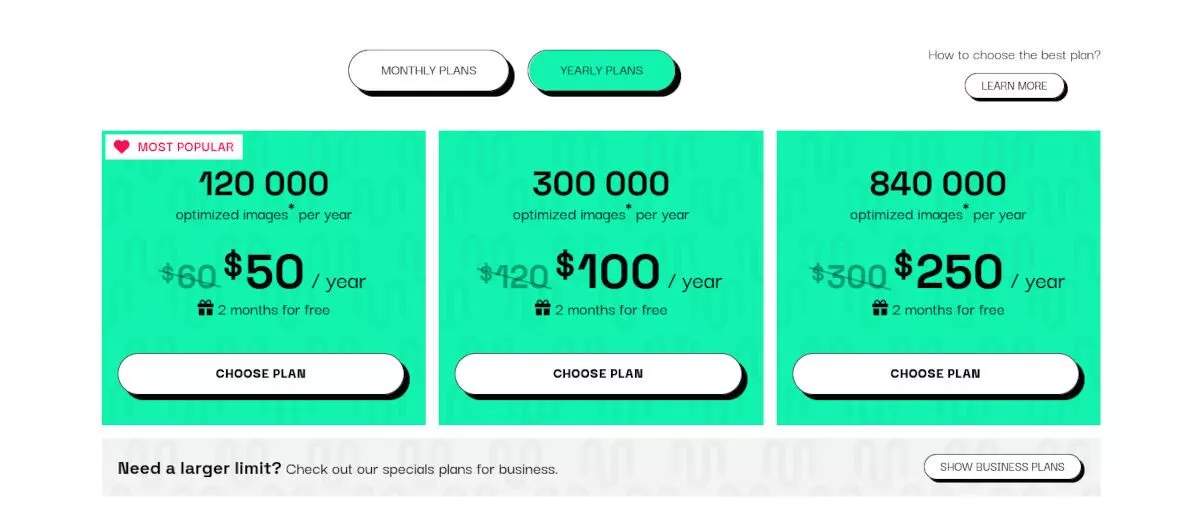Click the gift icon in the $100 plan
The width and height of the screenshot is (1200, 514).
pos(543,309)
